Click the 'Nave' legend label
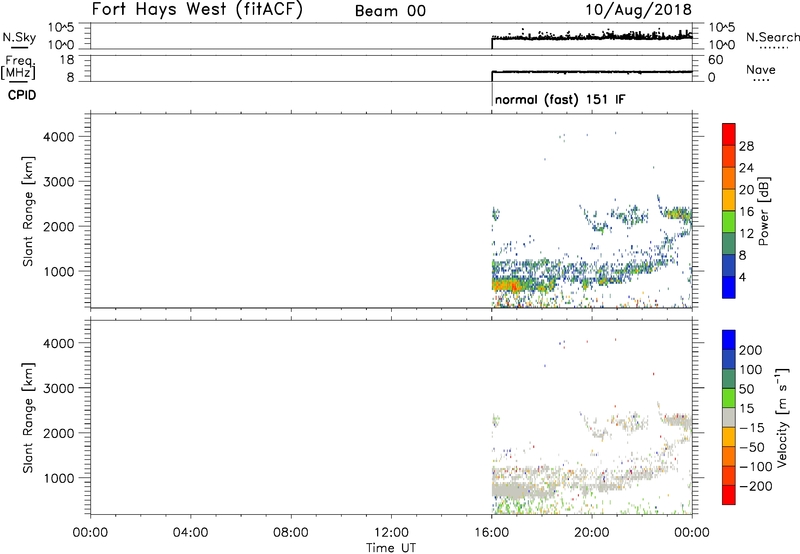 tap(761, 69)
